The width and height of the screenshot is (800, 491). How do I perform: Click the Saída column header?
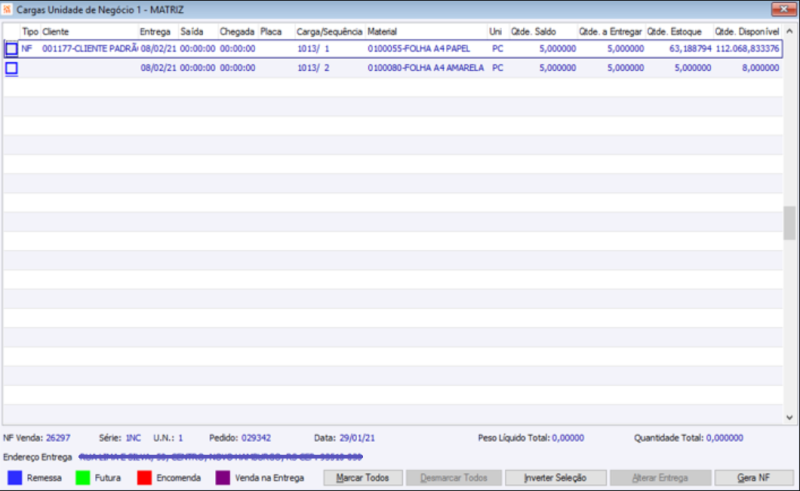(x=198, y=32)
